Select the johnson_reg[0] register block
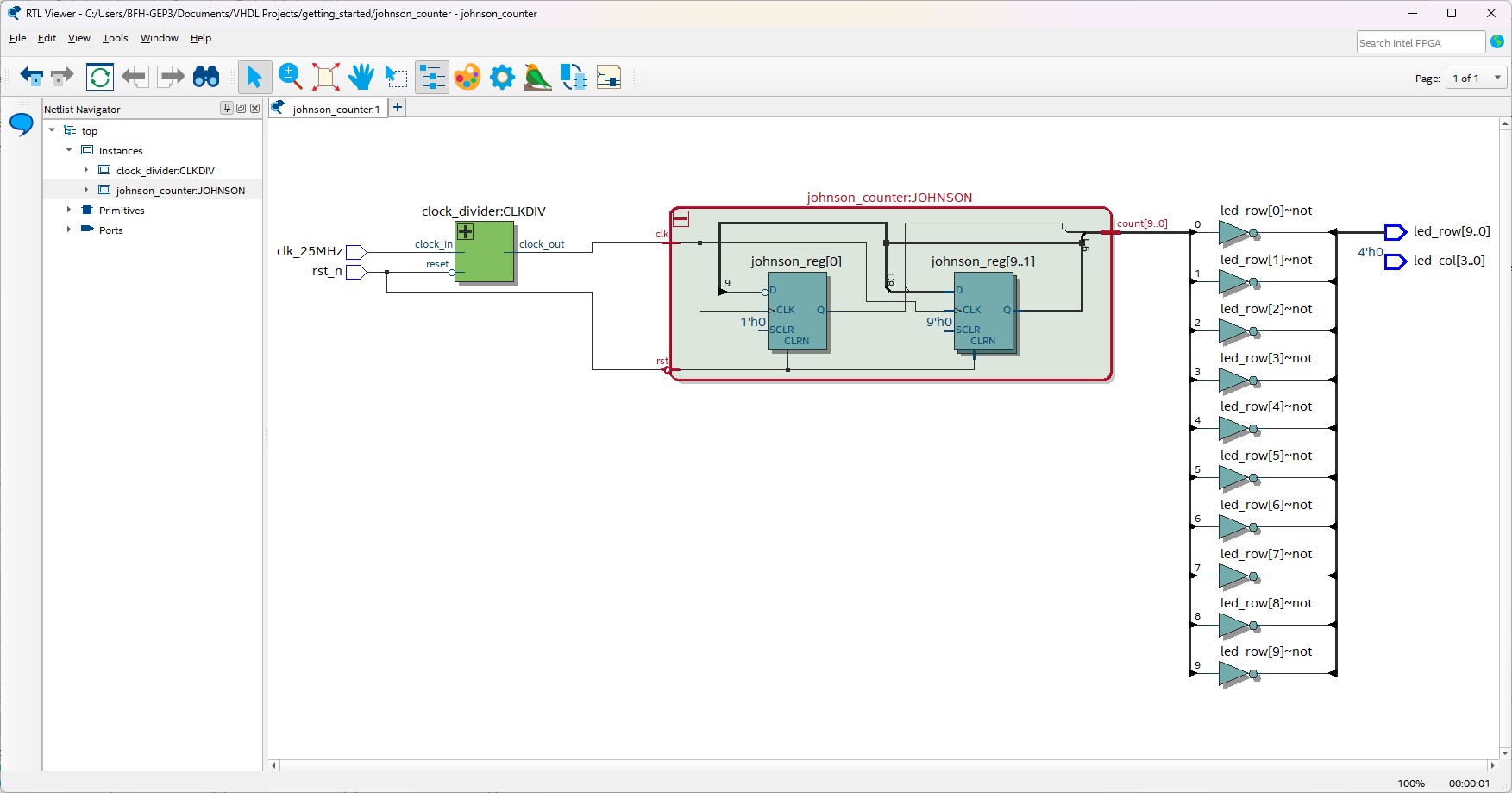Screen dimensions: 1512x793 click(x=798, y=312)
